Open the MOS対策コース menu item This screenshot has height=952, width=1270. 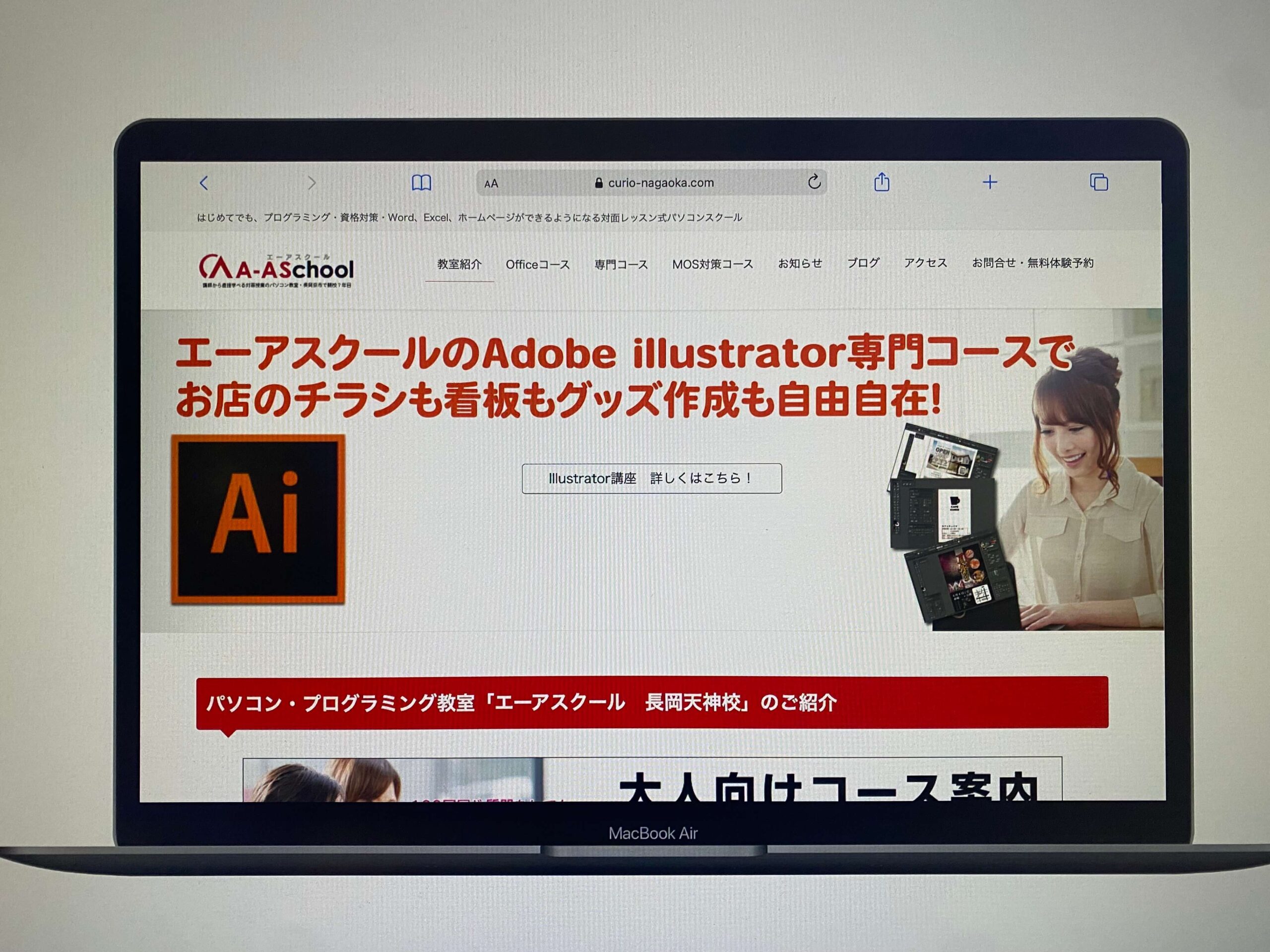pyautogui.click(x=712, y=265)
